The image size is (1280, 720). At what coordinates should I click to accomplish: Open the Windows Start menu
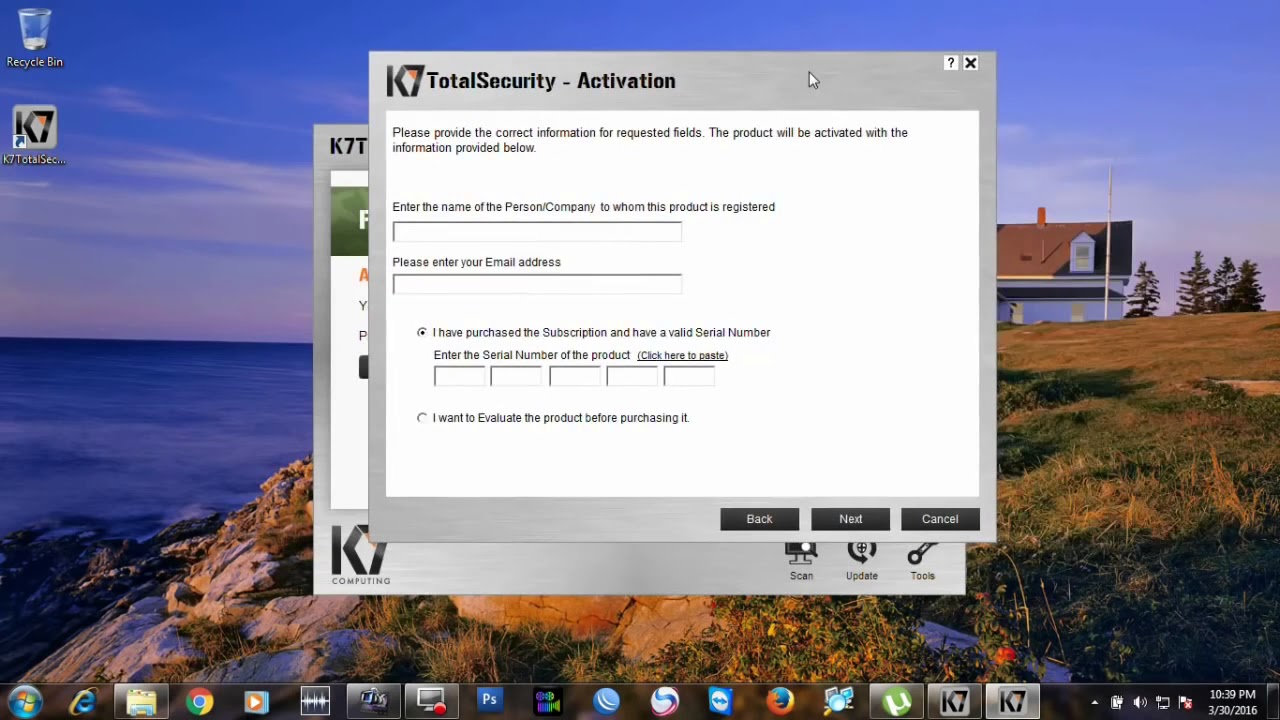[25, 701]
